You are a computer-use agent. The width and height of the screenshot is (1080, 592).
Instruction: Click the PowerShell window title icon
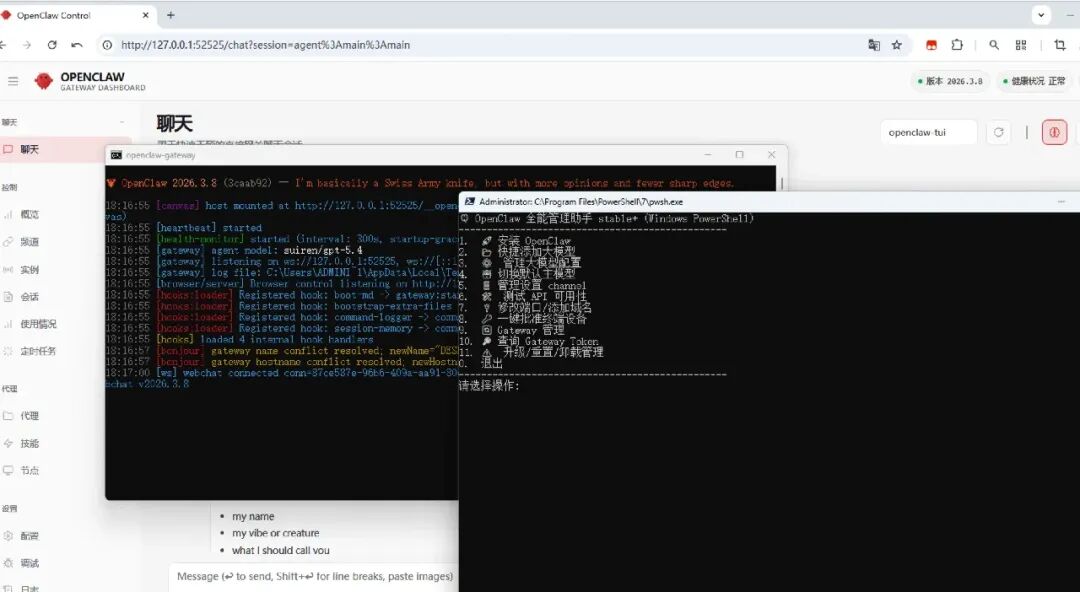tap(470, 202)
